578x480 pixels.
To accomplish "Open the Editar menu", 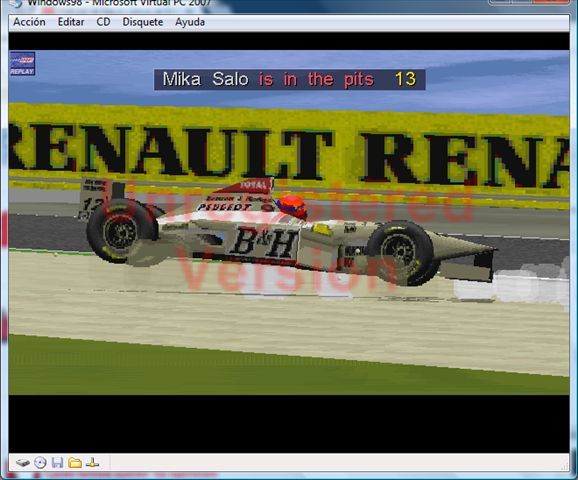I will (71, 22).
